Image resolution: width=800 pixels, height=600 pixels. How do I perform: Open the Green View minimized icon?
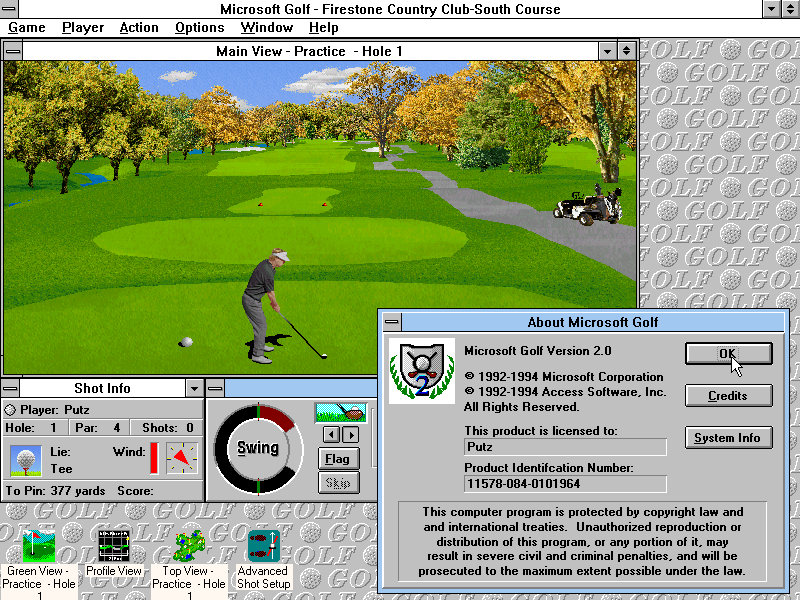pos(39,546)
